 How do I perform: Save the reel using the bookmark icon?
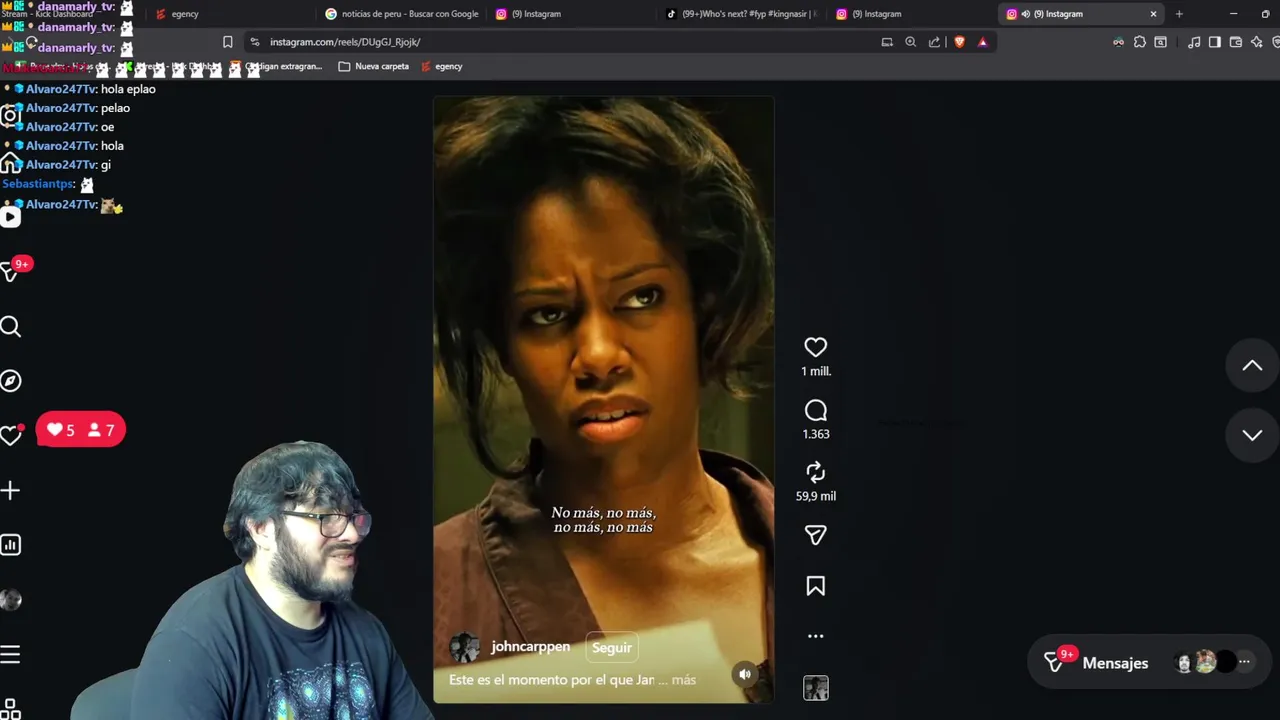[x=815, y=586]
